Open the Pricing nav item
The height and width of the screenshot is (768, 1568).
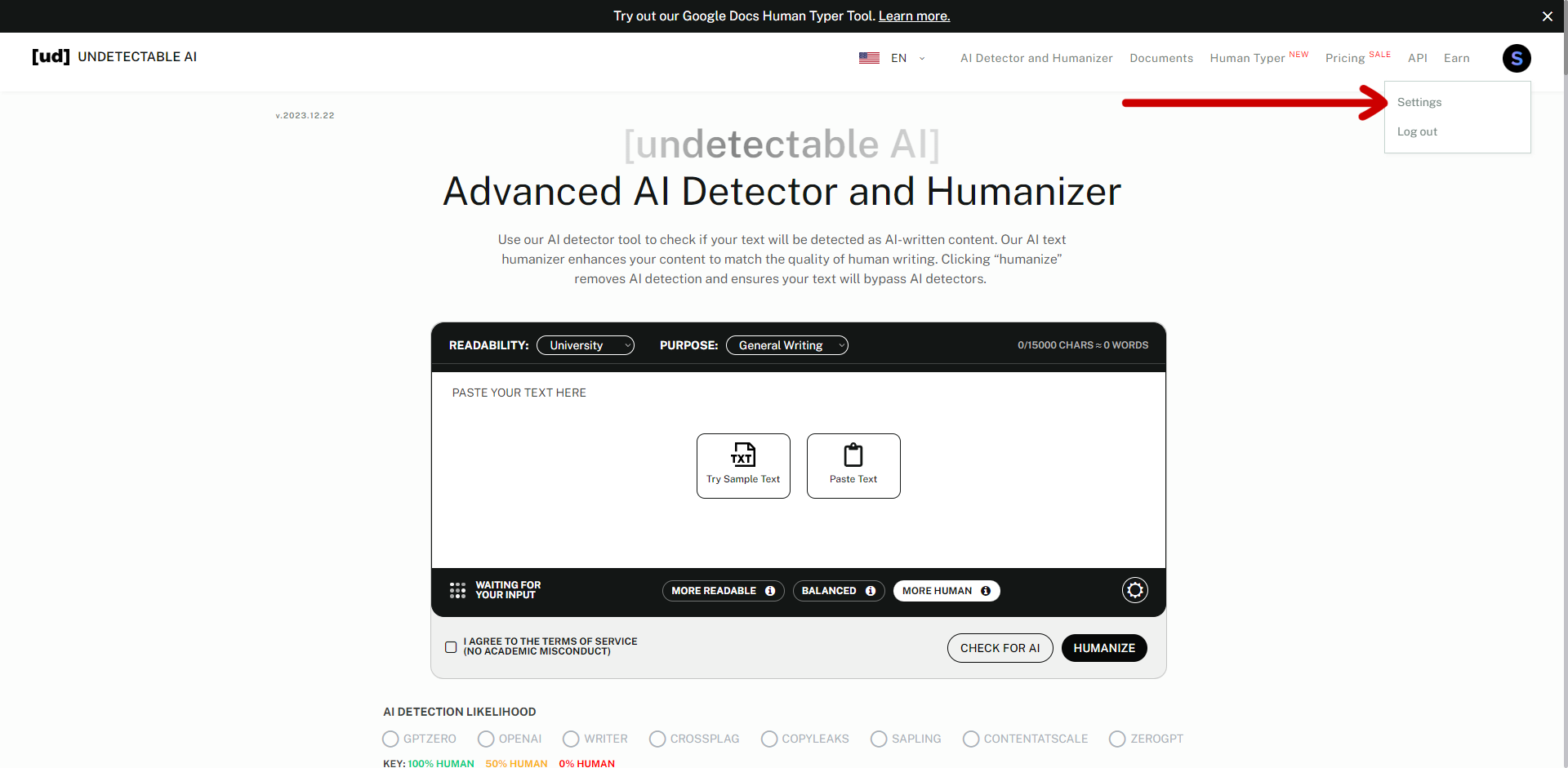pyautogui.click(x=1357, y=57)
